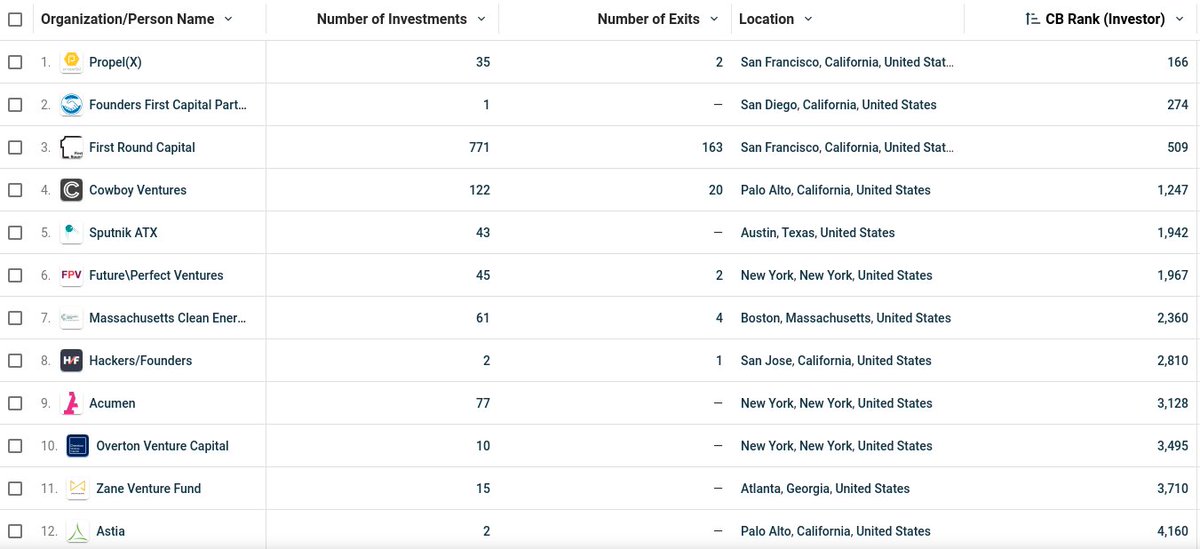
Task: Click CB Rank value 166 for Propel(X)
Action: (1177, 62)
